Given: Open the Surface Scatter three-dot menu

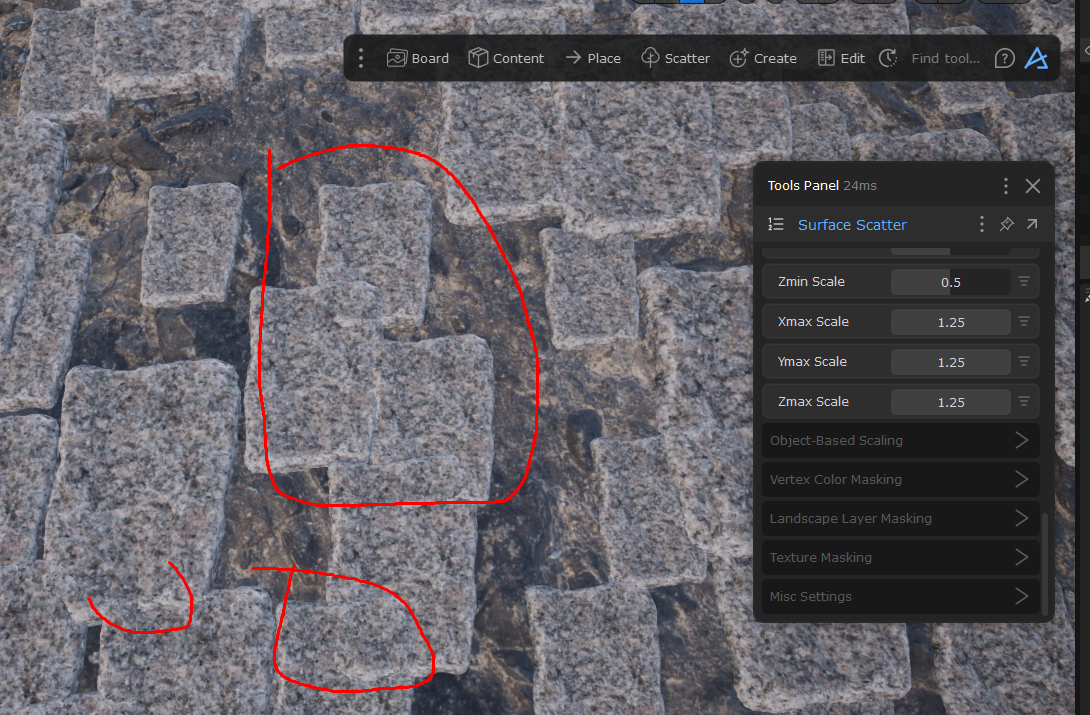Looking at the screenshot, I should [981, 224].
